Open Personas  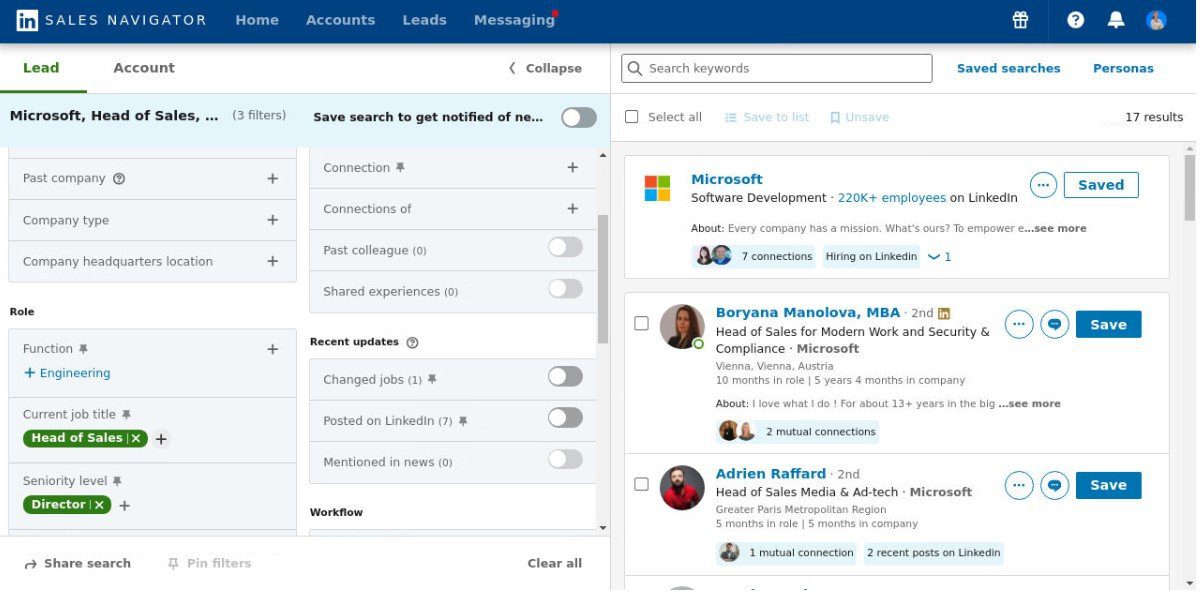click(1123, 68)
